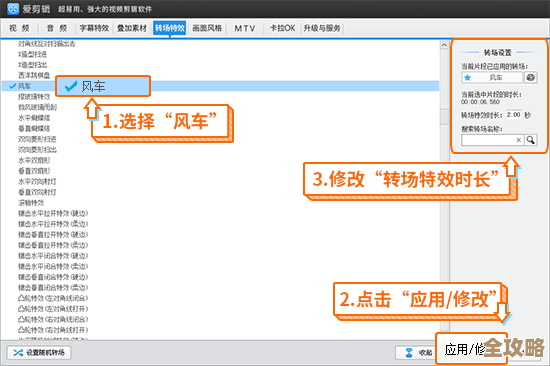Viewport: 550px width, 366px height.
Task: Select 垂直双扇形 transition
Action: point(34,171)
